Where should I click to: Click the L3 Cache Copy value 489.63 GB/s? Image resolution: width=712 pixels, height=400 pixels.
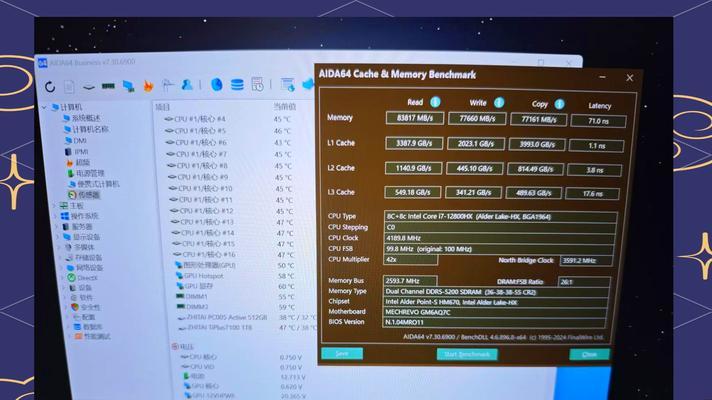click(x=534, y=193)
